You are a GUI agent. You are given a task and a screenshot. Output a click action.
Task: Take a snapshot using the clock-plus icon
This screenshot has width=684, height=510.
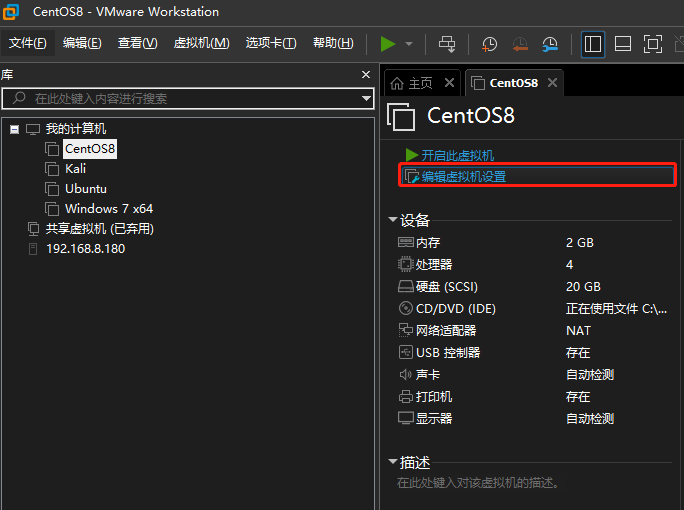[489, 44]
